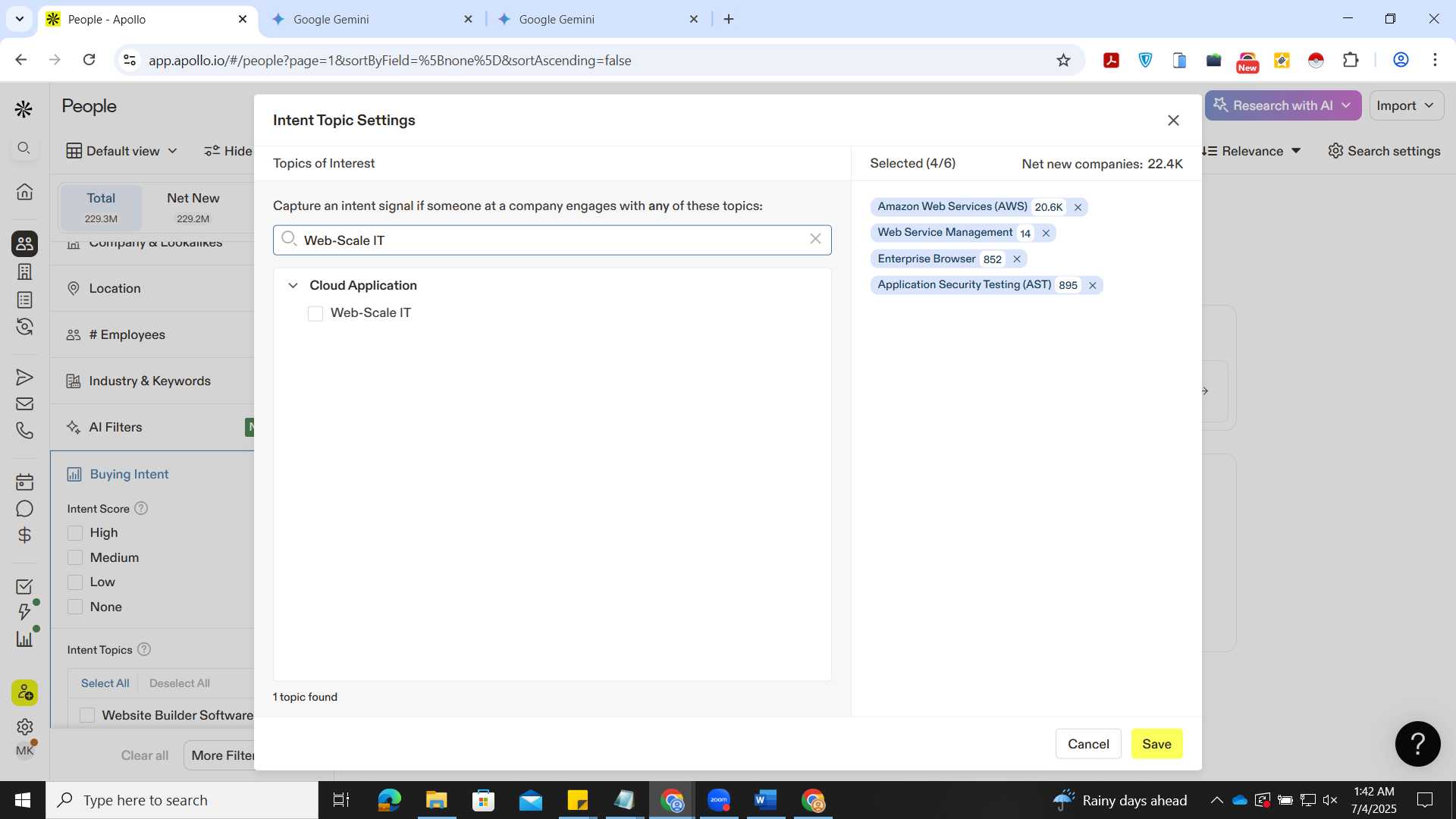Open search in Apollo sidebar
The width and height of the screenshot is (1456, 819).
coord(24,148)
